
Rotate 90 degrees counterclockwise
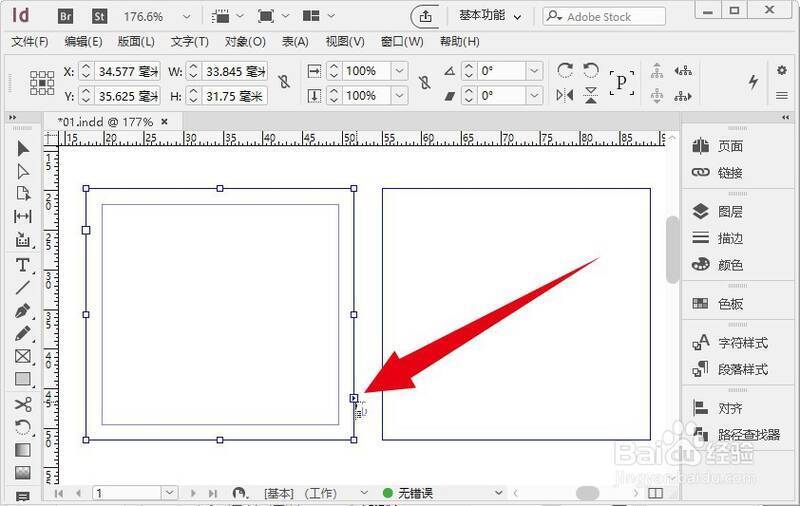coord(591,70)
